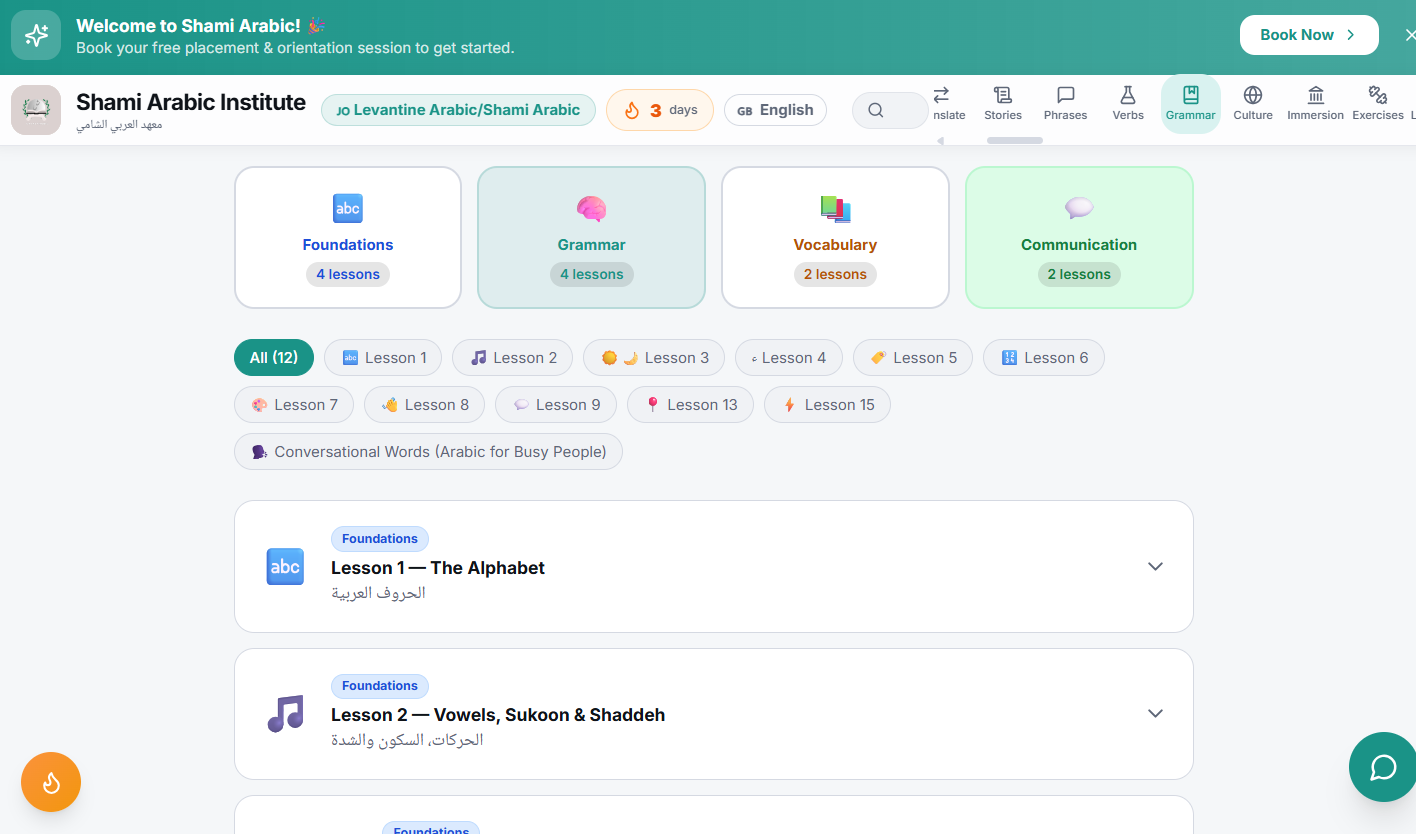
Task: Dismiss the welcome banner
Action: click(x=1409, y=35)
